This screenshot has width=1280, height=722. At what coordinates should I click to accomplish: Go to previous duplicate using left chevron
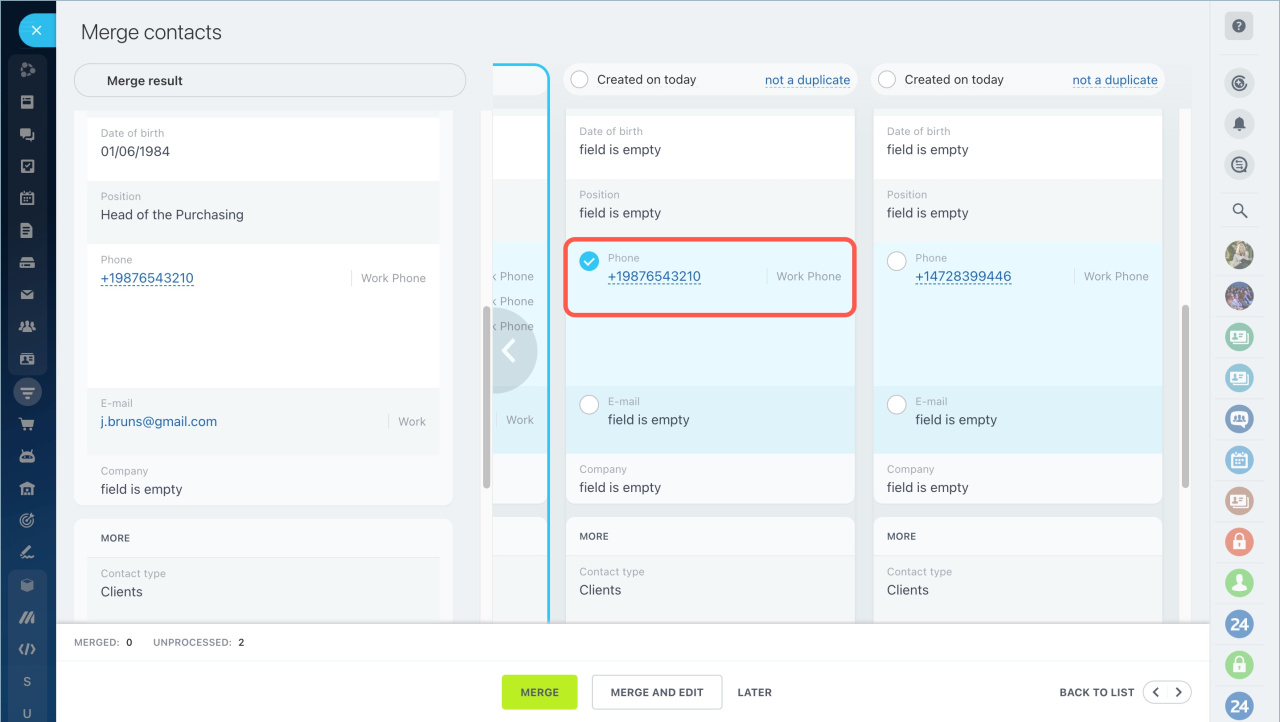[x=1156, y=692]
